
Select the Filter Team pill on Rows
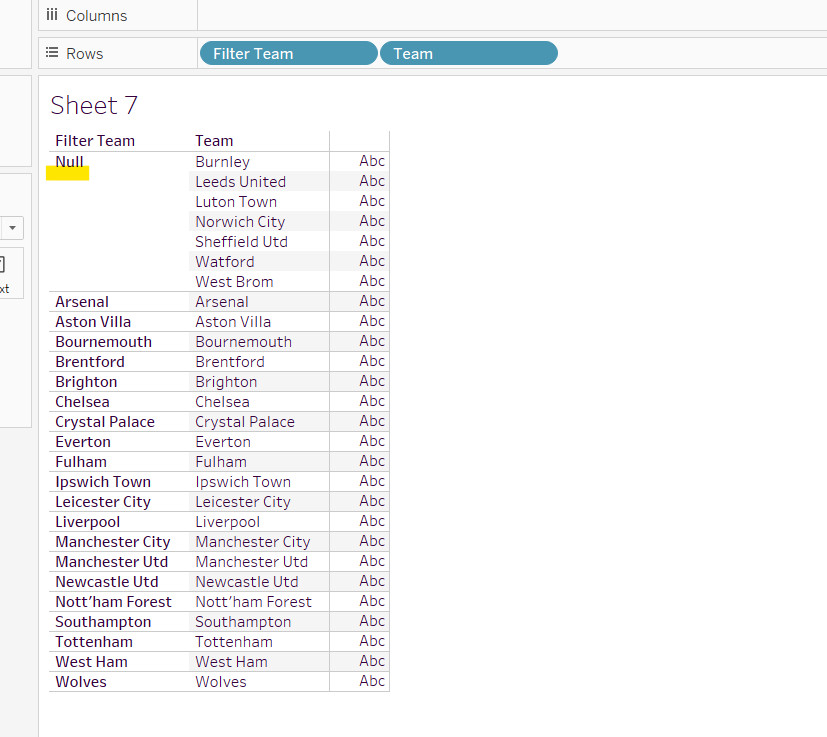[x=289, y=53]
